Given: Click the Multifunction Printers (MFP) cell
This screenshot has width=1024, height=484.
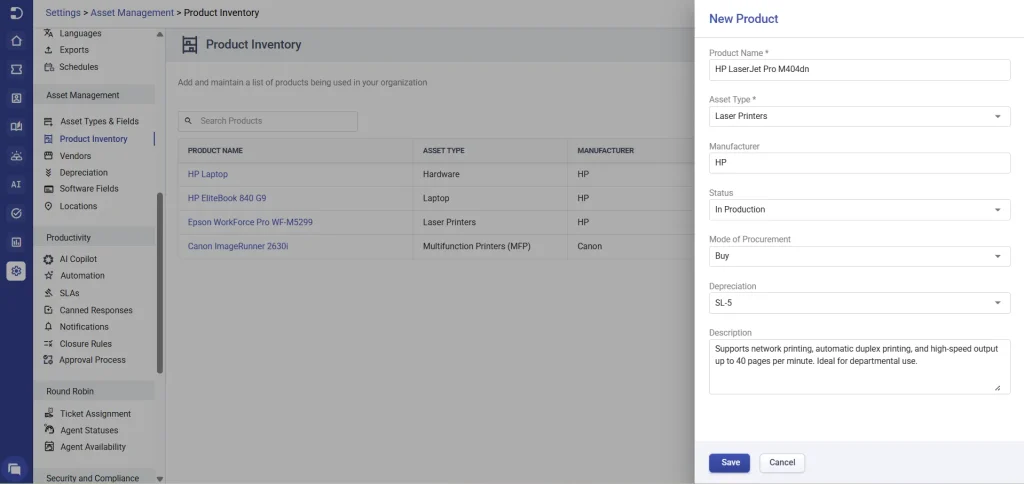Looking at the screenshot, I should pos(476,246).
